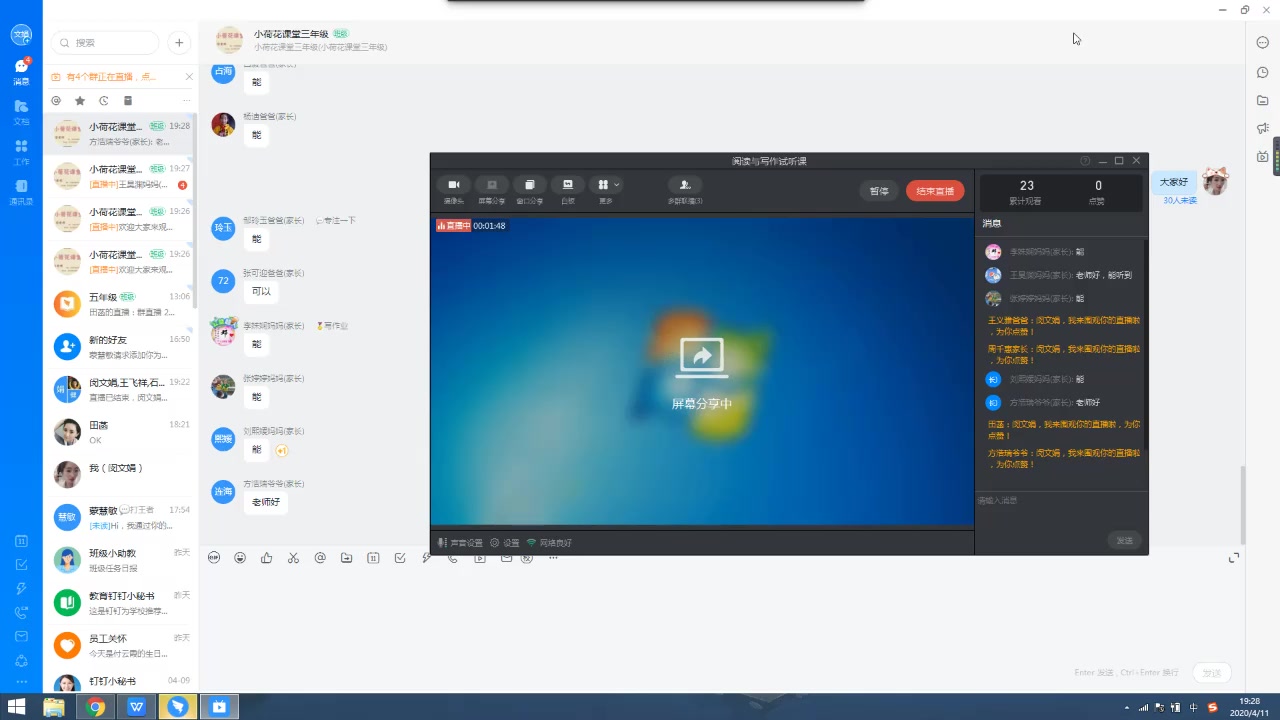Image resolution: width=1280 pixels, height=720 pixels.
Task: Open WPS Writer from taskbar
Action: point(137,707)
